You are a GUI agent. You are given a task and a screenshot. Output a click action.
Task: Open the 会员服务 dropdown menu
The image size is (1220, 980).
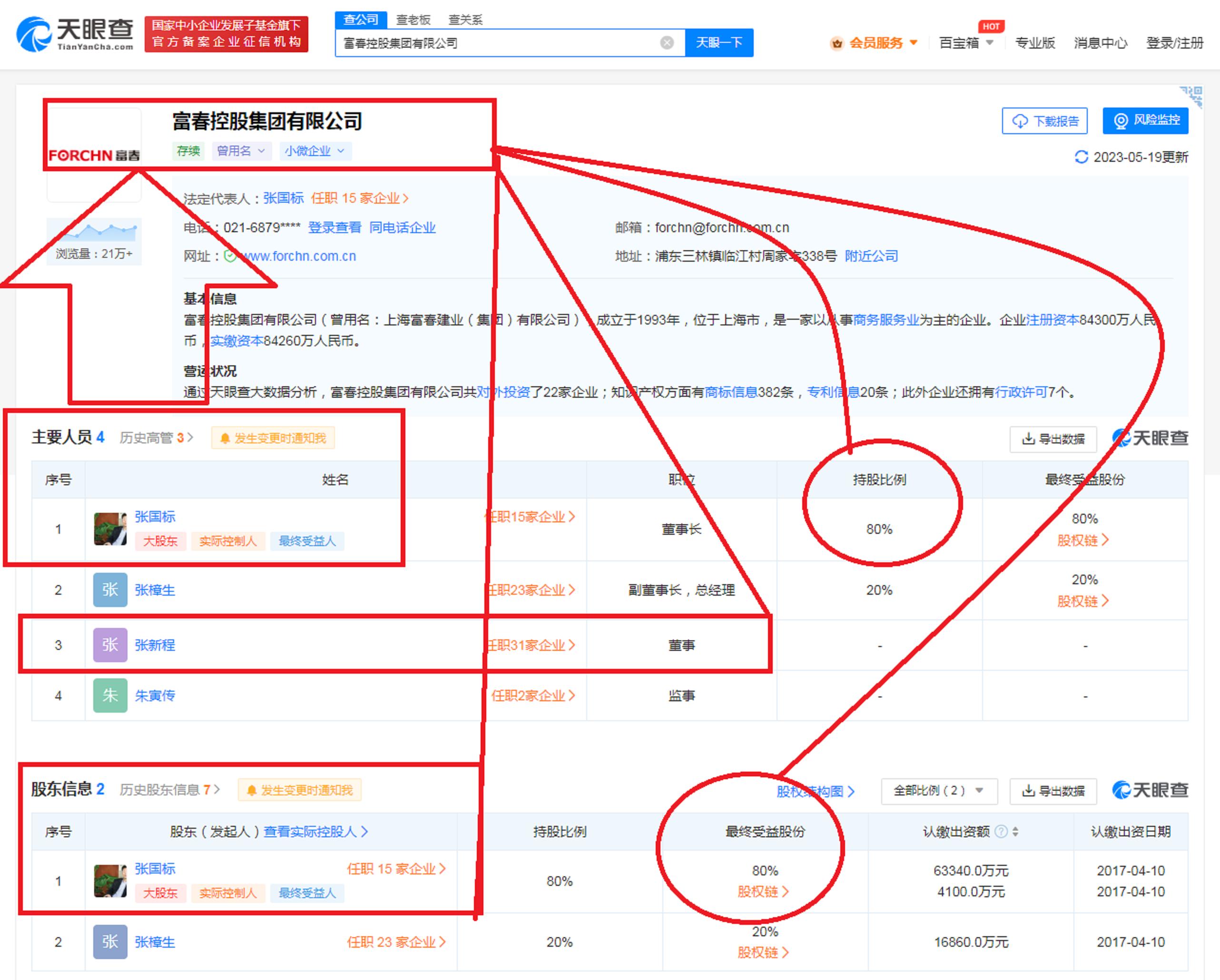coord(875,43)
